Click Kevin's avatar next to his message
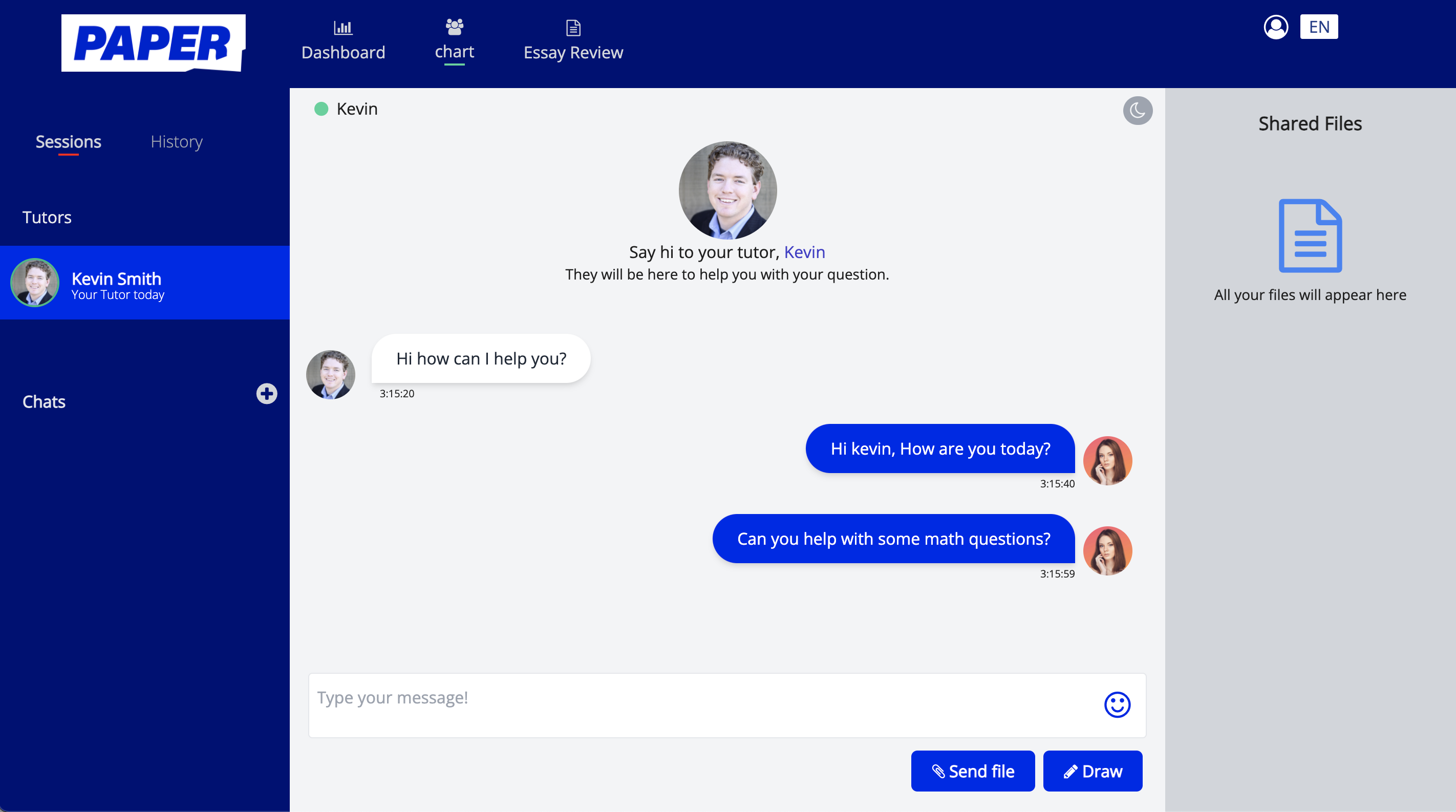1456x812 pixels. 331,374
